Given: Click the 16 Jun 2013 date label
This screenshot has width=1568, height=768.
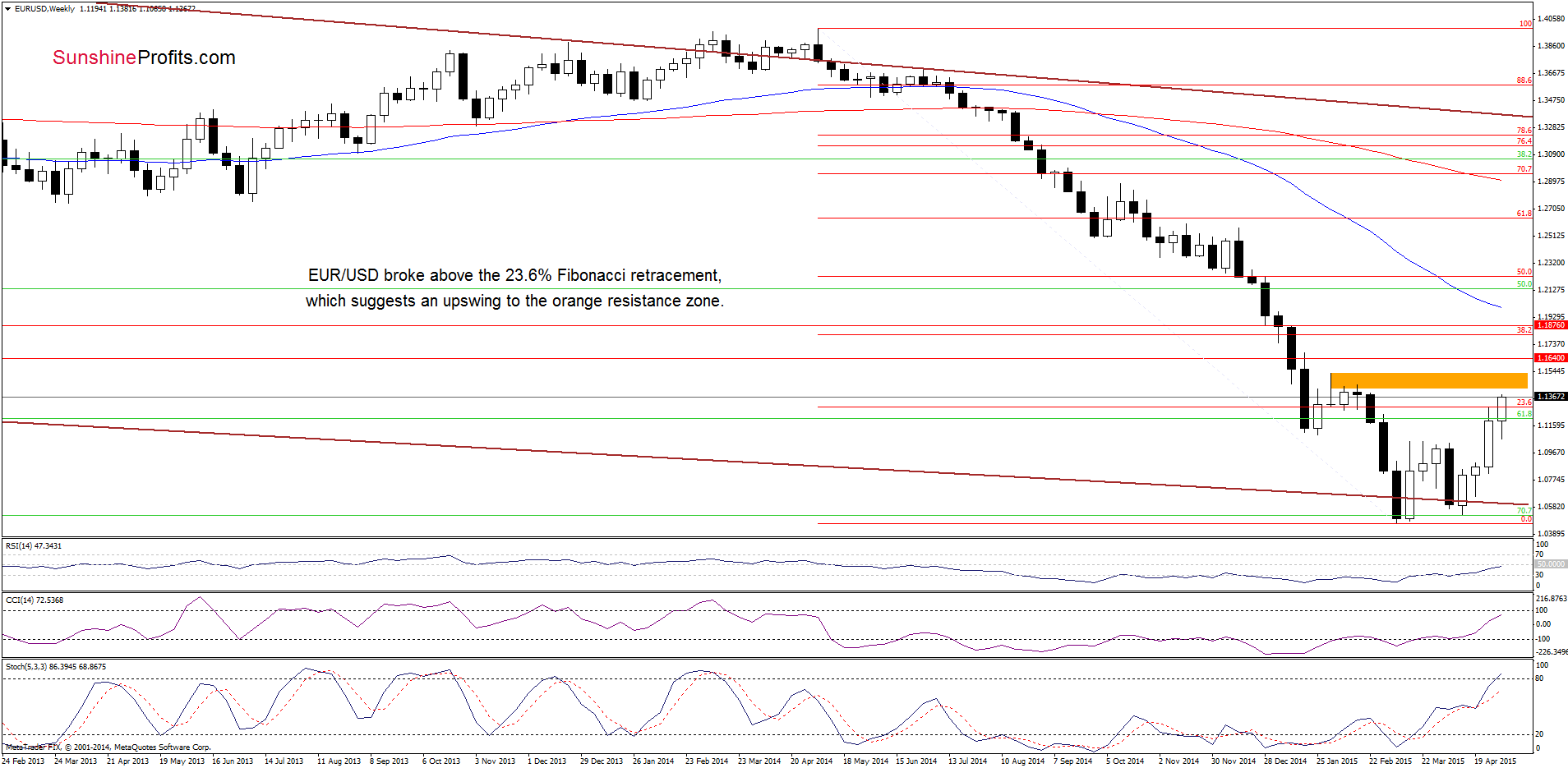Looking at the screenshot, I should pyautogui.click(x=233, y=761).
